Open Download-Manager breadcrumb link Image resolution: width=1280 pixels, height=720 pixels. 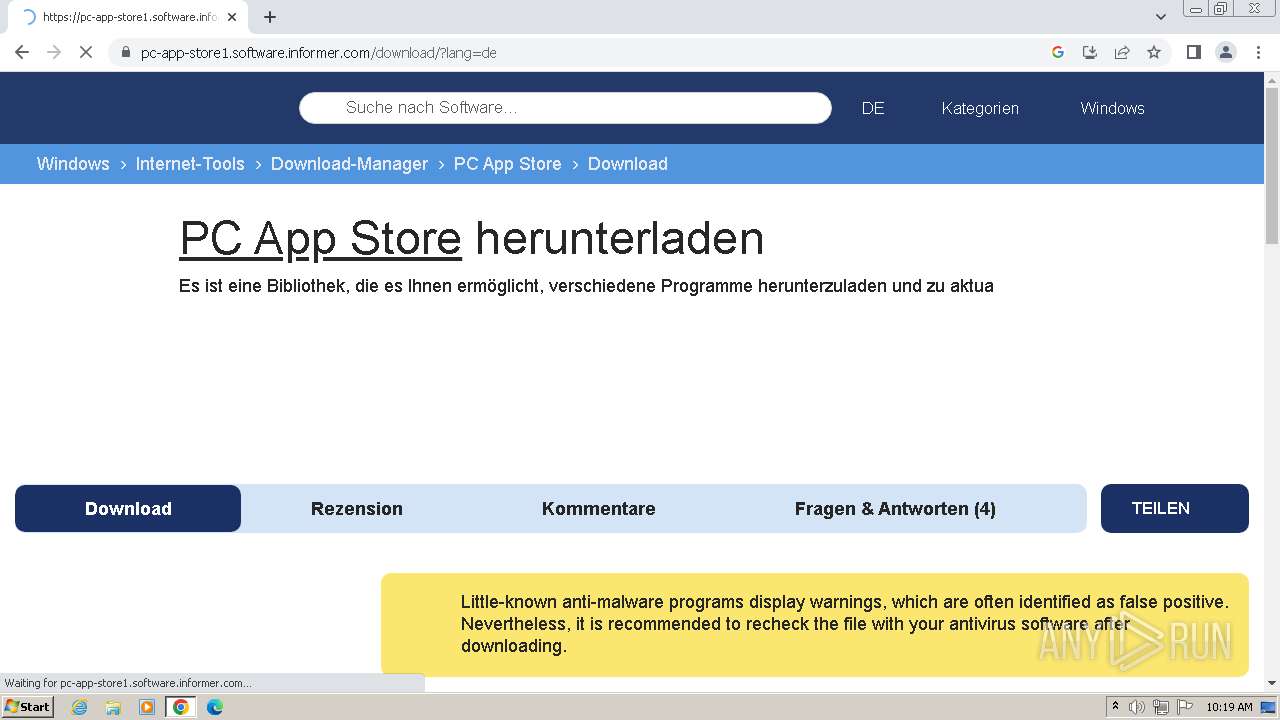[349, 164]
